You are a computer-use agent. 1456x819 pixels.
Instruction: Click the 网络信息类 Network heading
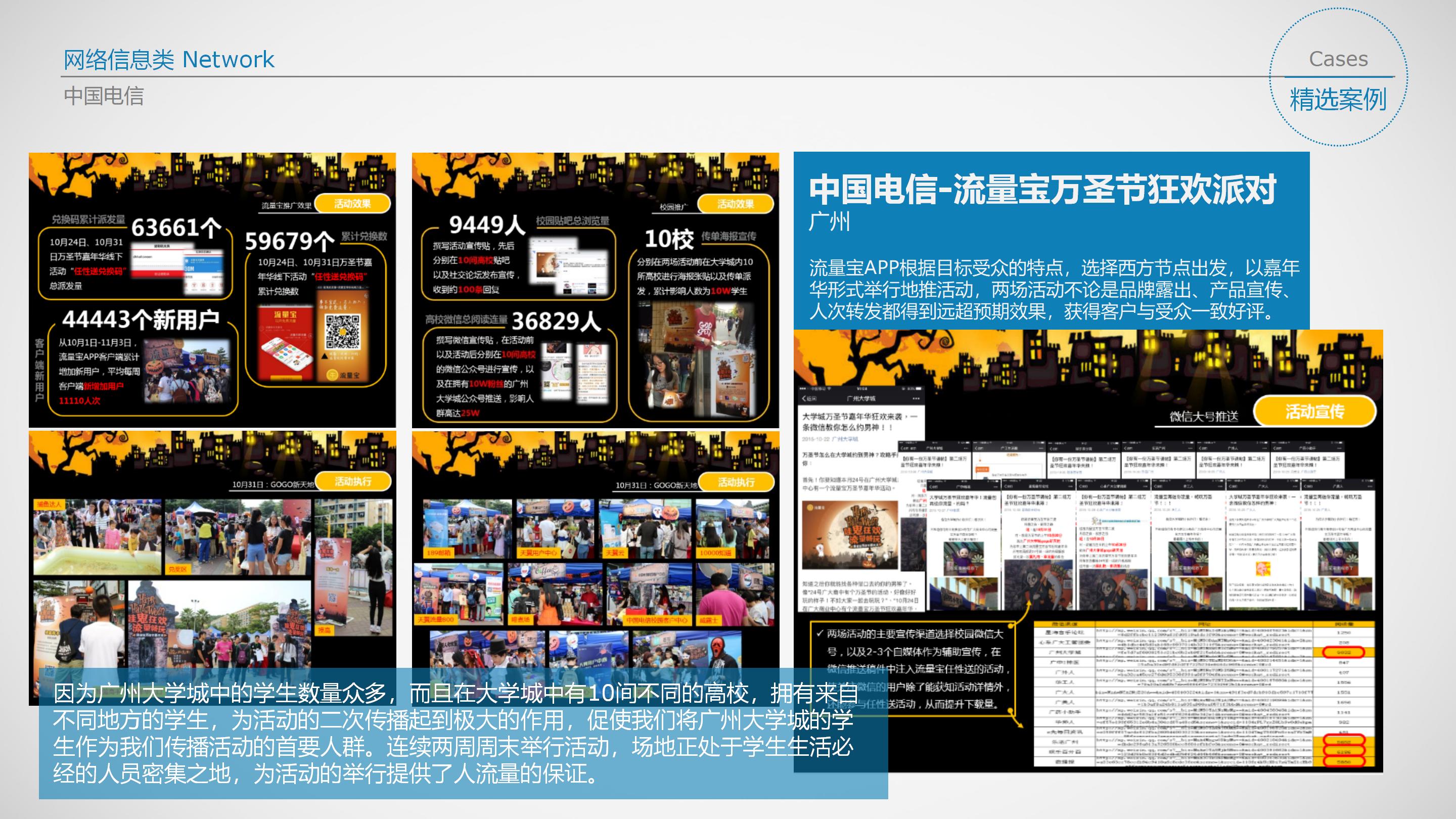tap(168, 59)
